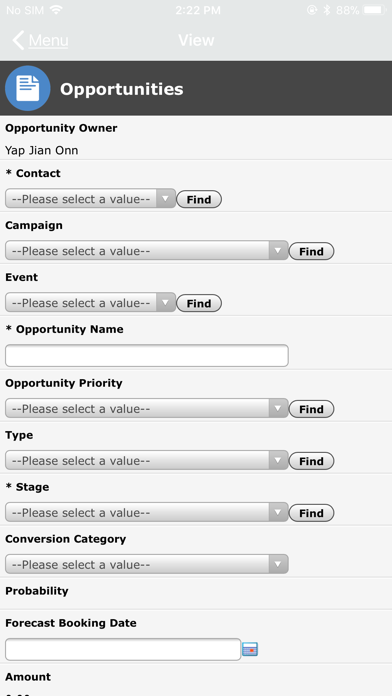Tap the blue Opportunities document icon

point(28,88)
